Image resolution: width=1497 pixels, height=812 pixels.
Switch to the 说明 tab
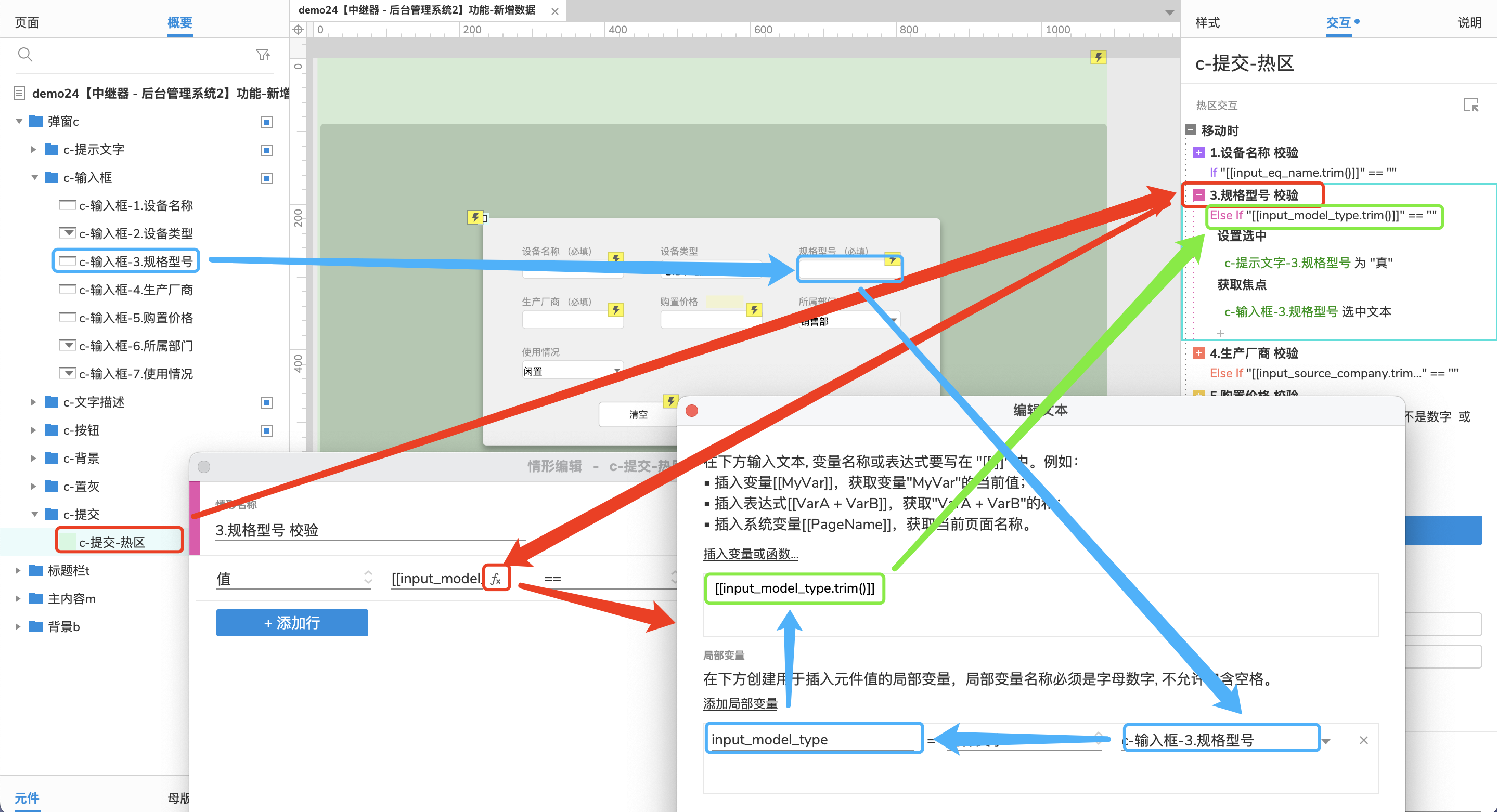tap(1469, 23)
